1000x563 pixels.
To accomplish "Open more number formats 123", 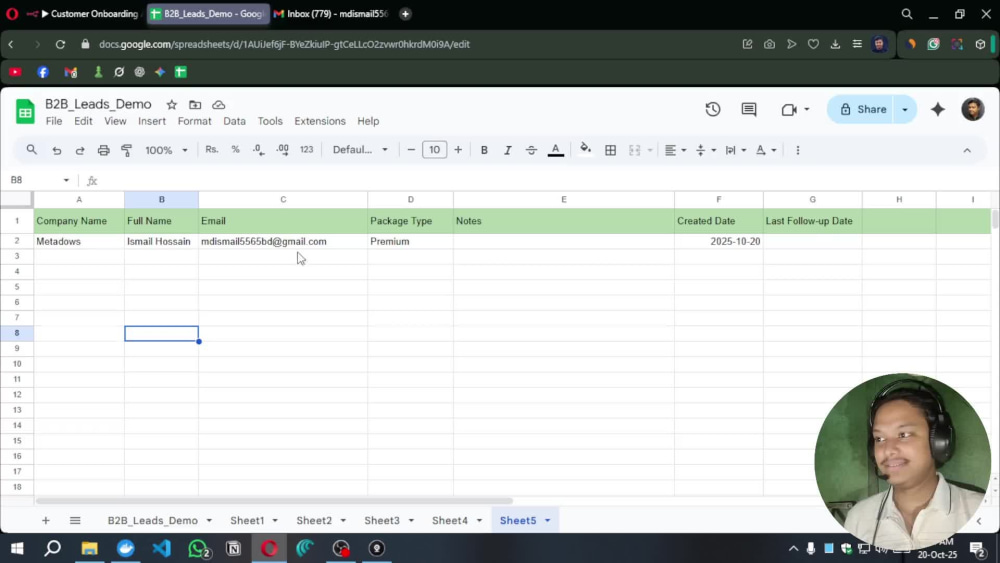I will pos(307,150).
